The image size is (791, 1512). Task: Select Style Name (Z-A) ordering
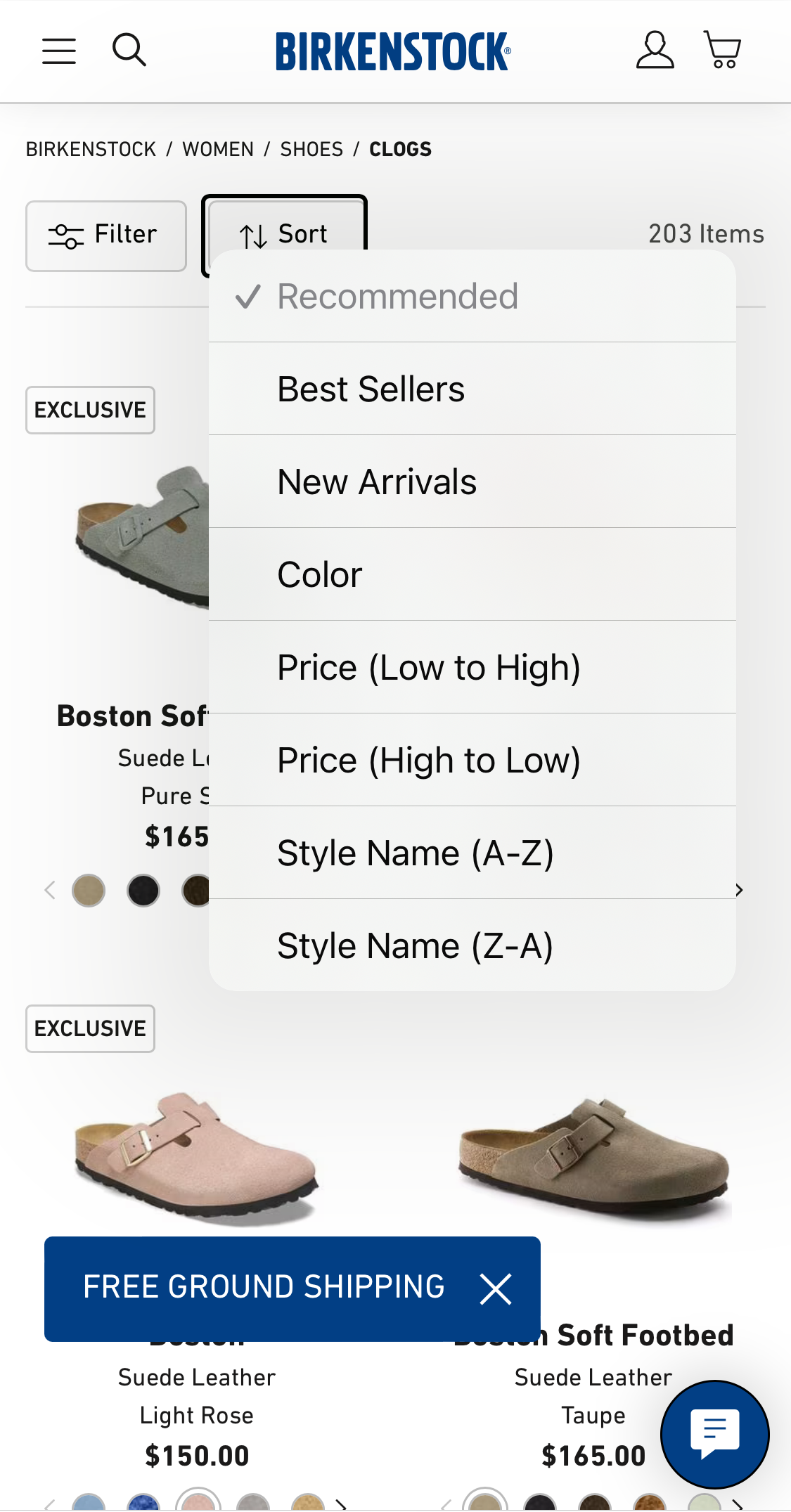point(415,945)
